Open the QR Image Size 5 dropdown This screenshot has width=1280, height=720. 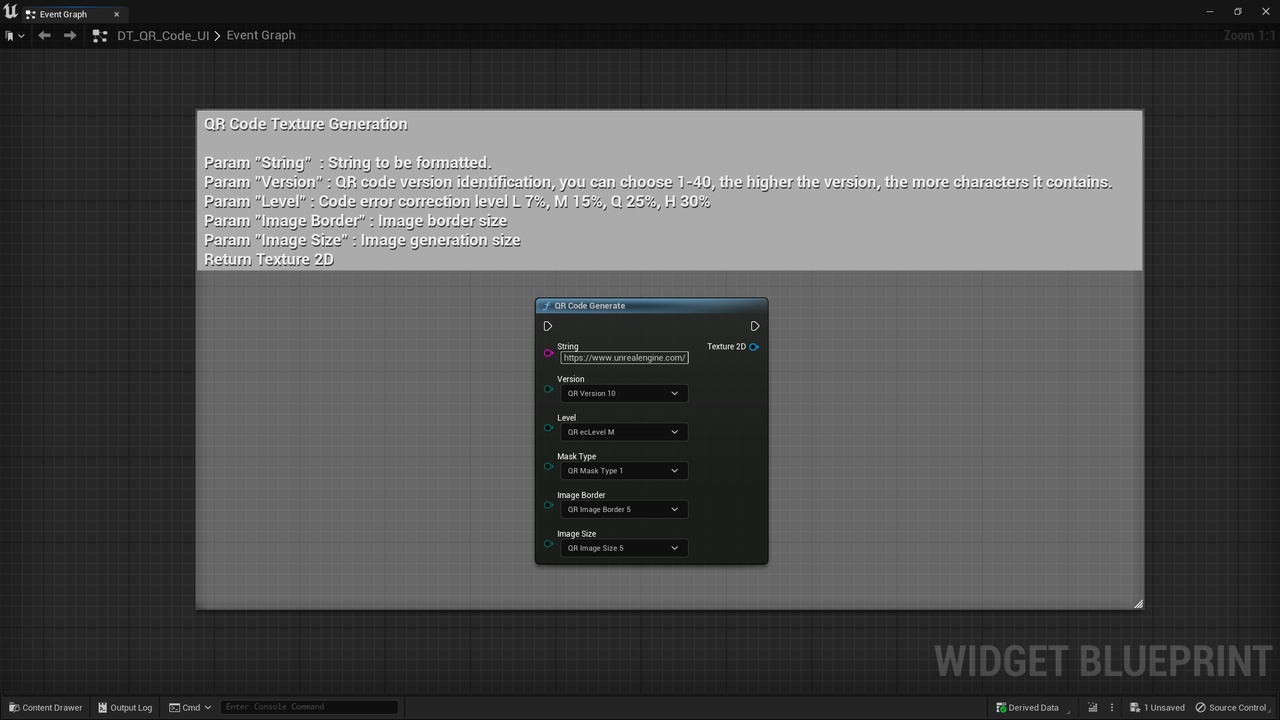tap(624, 548)
